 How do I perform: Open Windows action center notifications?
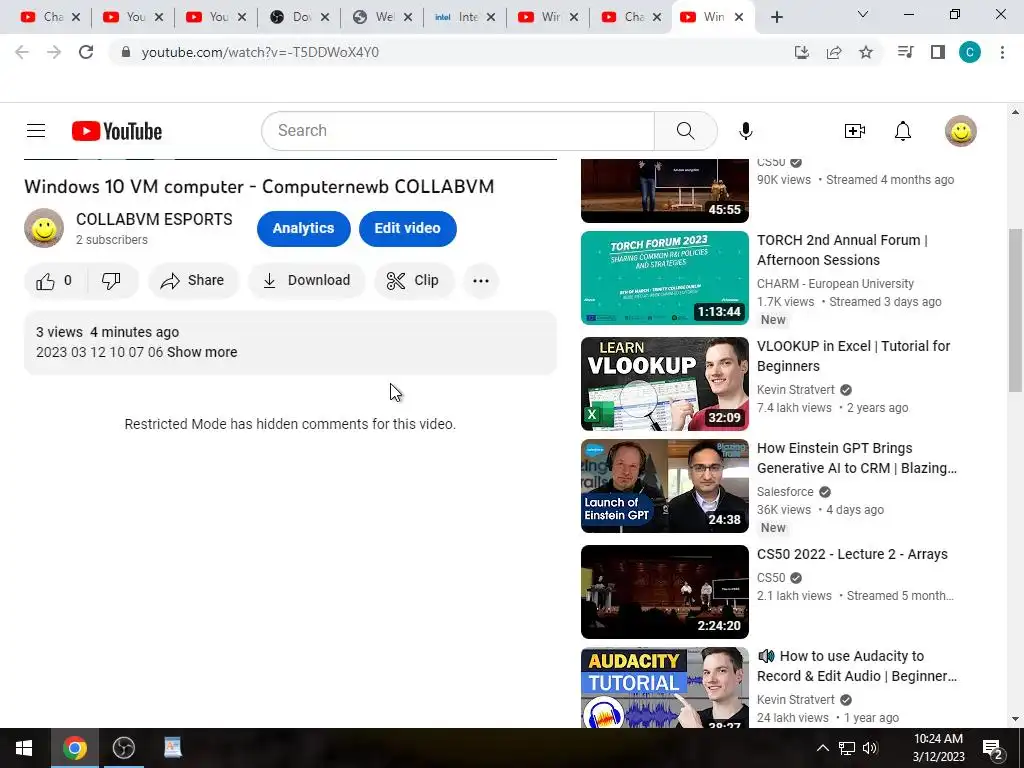coord(993,748)
